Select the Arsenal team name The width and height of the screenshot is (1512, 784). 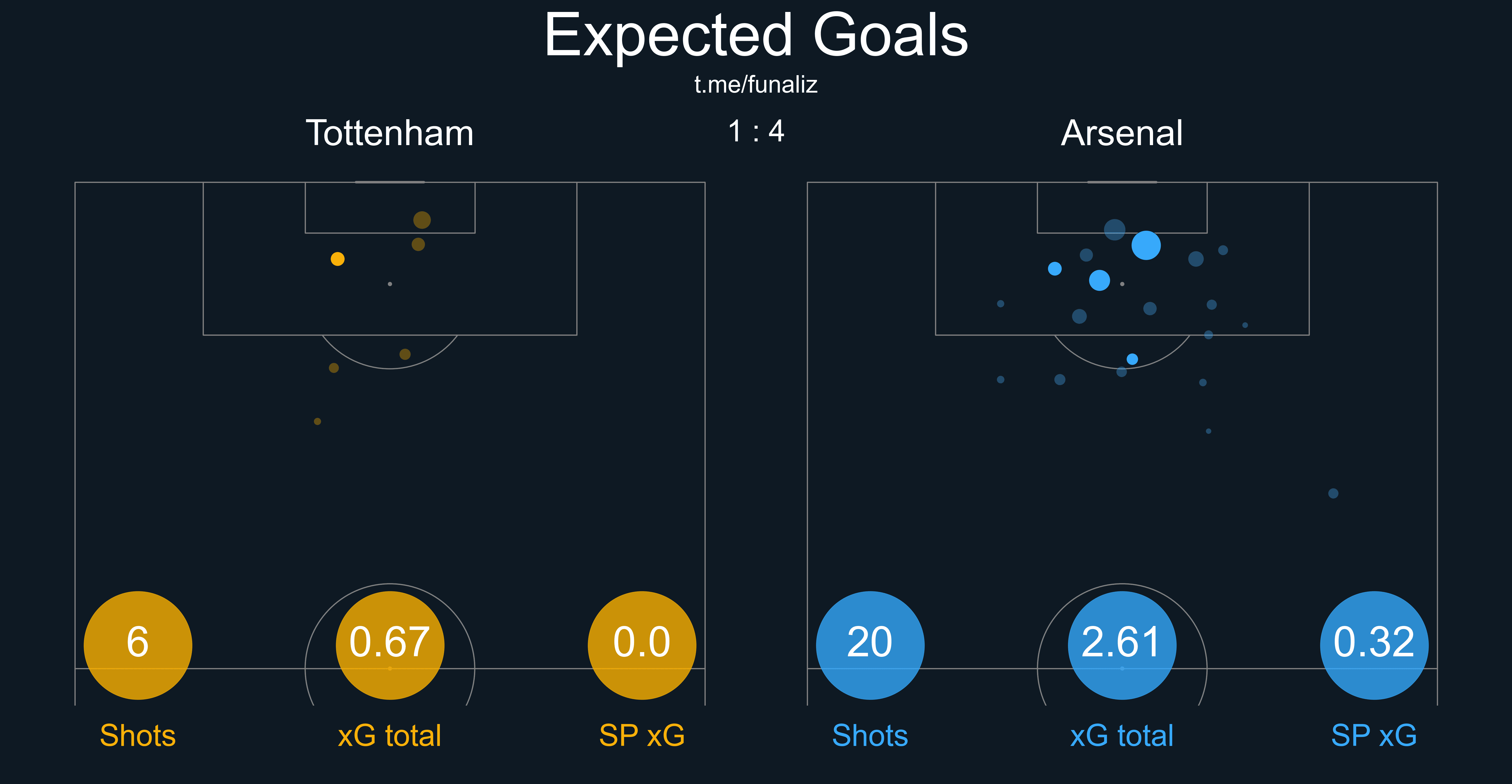[x=1122, y=133]
